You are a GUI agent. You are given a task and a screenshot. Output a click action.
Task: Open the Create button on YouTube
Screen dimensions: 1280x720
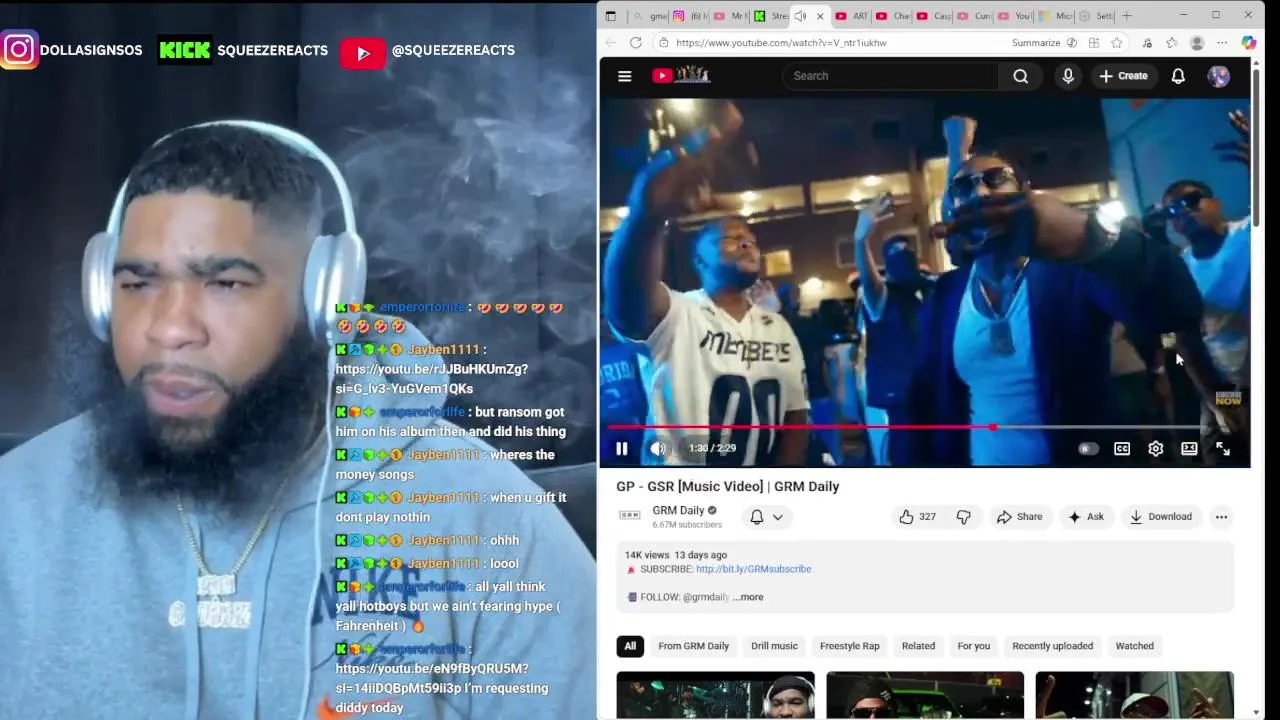1123,76
